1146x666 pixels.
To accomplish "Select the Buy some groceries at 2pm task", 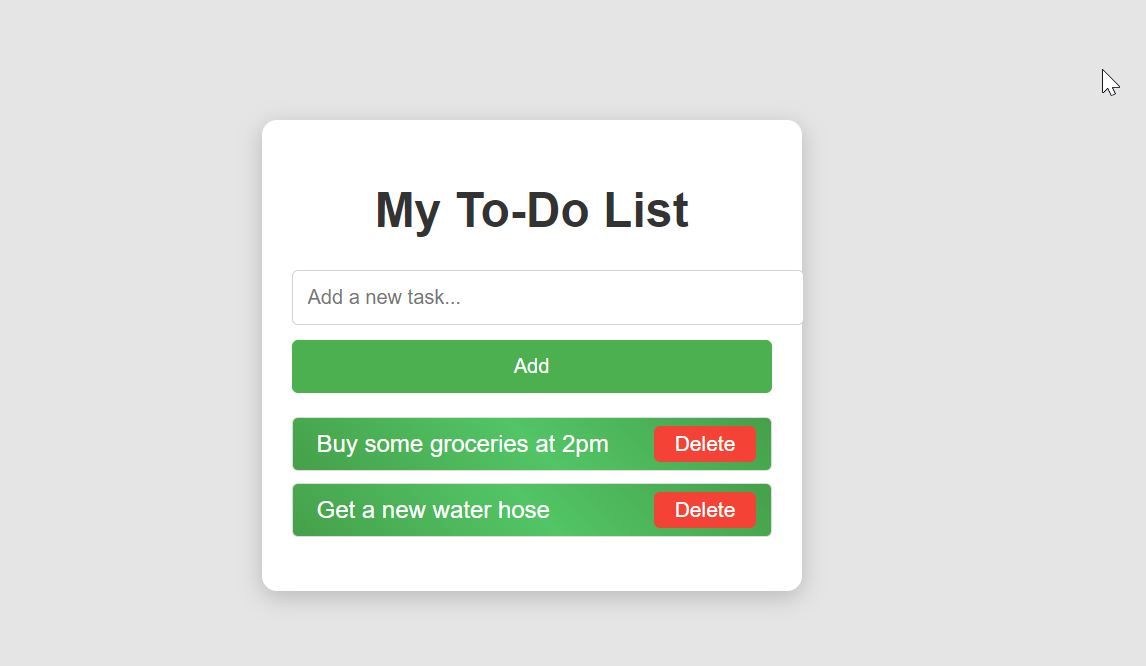I will (462, 443).
